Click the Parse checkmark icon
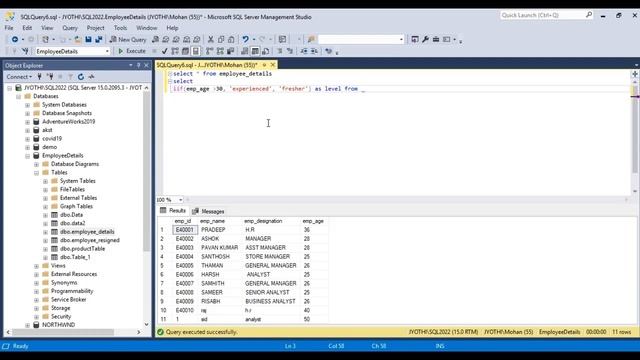This screenshot has height=360, width=640. click(164, 51)
